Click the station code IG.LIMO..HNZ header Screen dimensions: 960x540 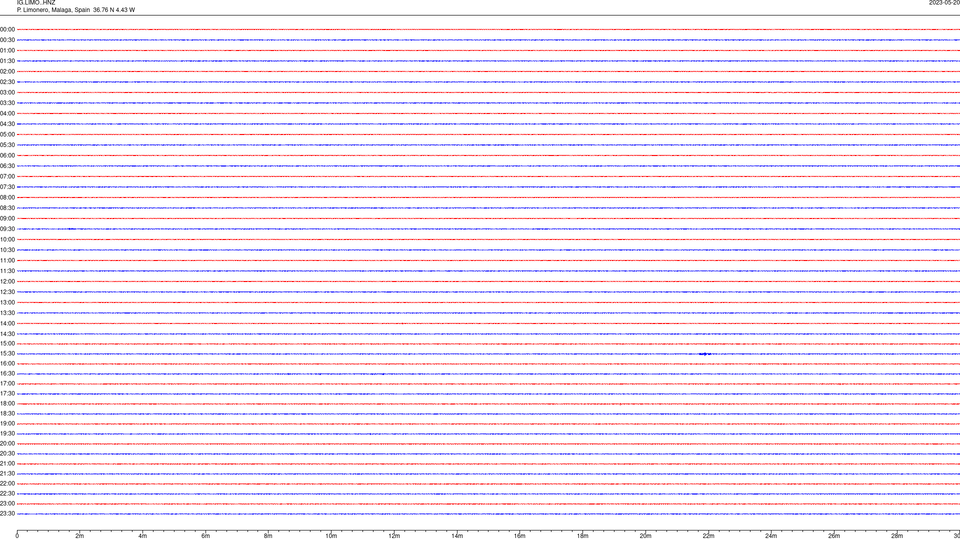(x=36, y=3)
